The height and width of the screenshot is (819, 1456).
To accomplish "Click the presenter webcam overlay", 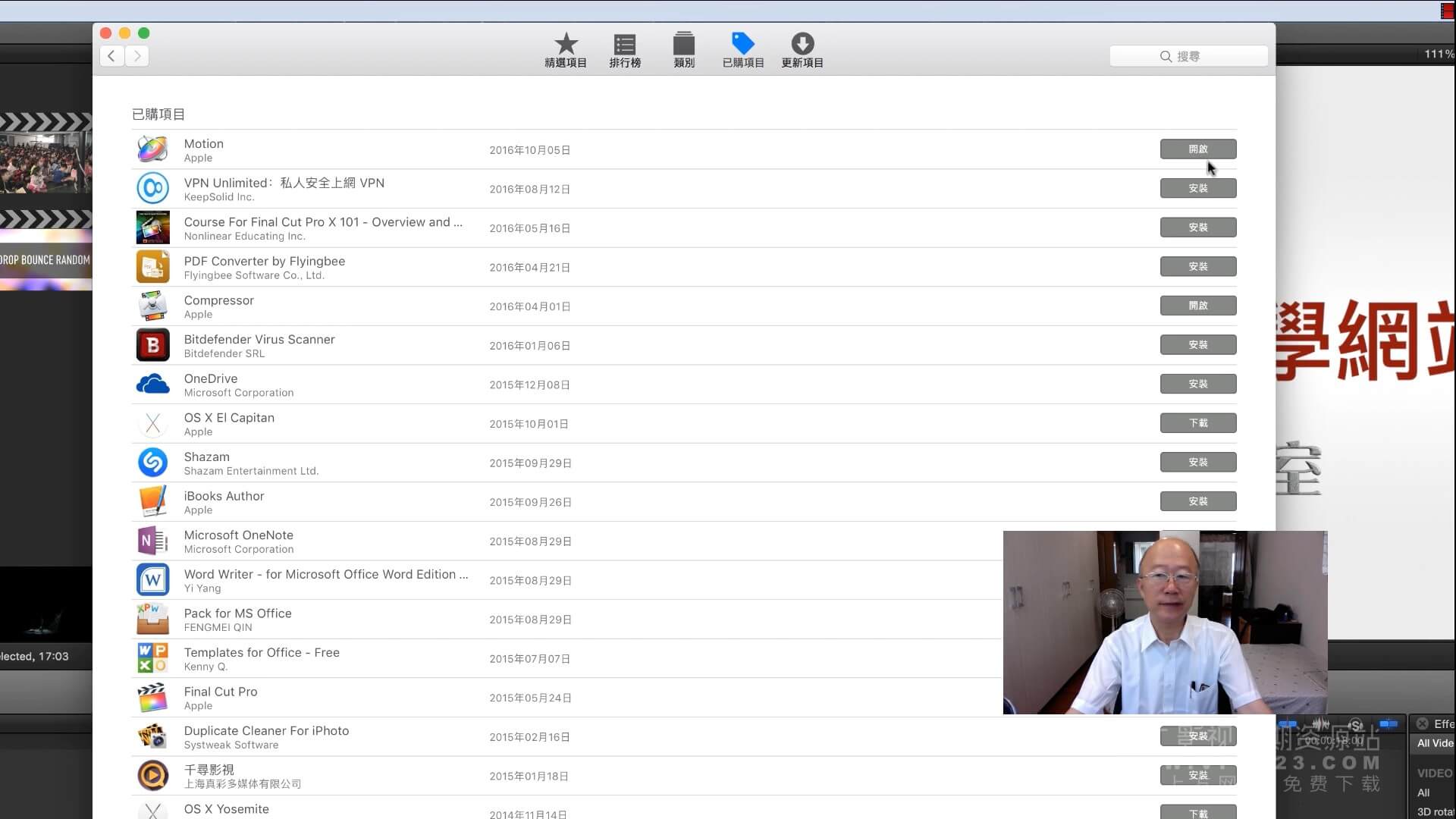I will (x=1165, y=623).
